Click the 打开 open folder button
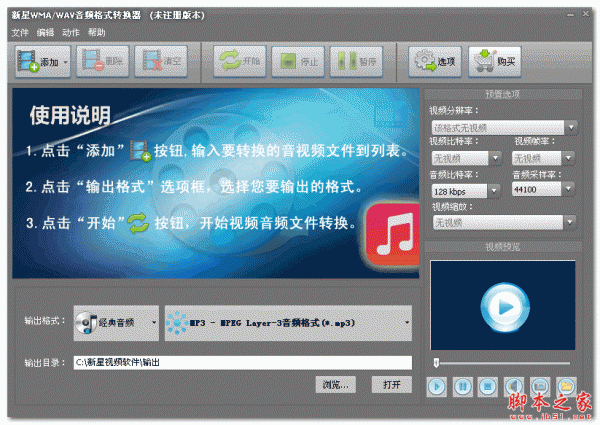Image resolution: width=600 pixels, height=425 pixels. click(391, 384)
